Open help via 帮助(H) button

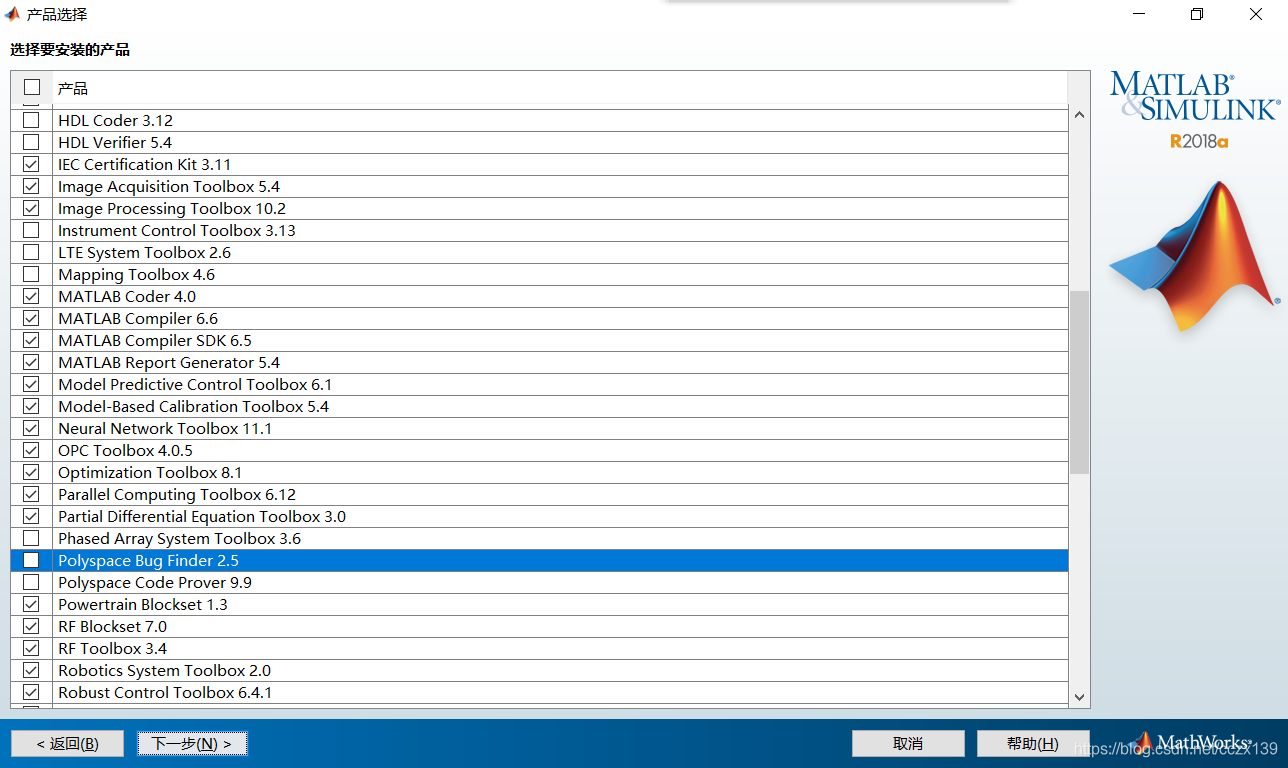coord(1033,743)
